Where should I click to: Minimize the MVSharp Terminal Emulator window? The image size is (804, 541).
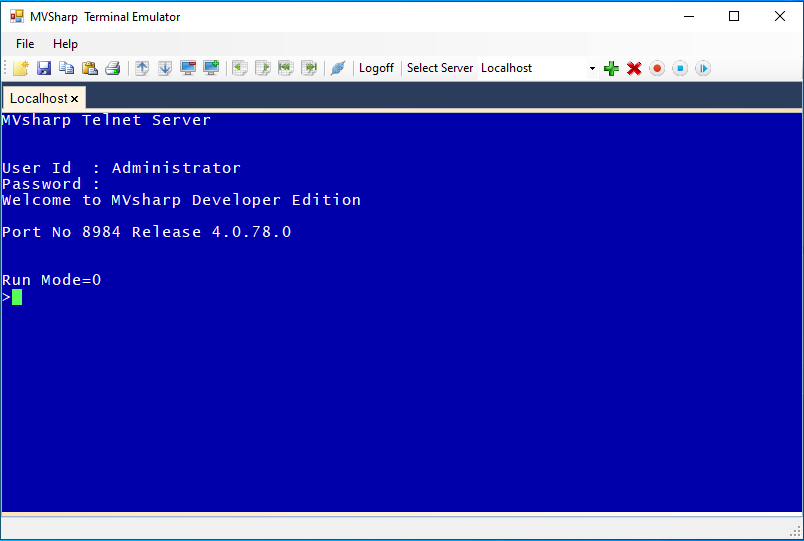tap(689, 16)
